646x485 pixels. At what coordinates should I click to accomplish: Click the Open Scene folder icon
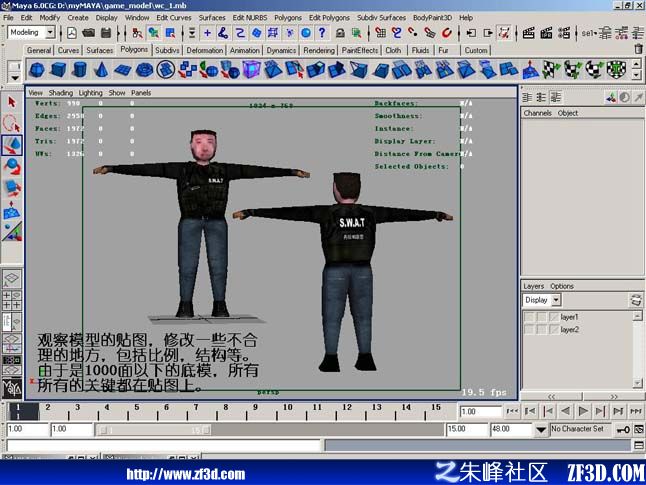tap(89, 33)
